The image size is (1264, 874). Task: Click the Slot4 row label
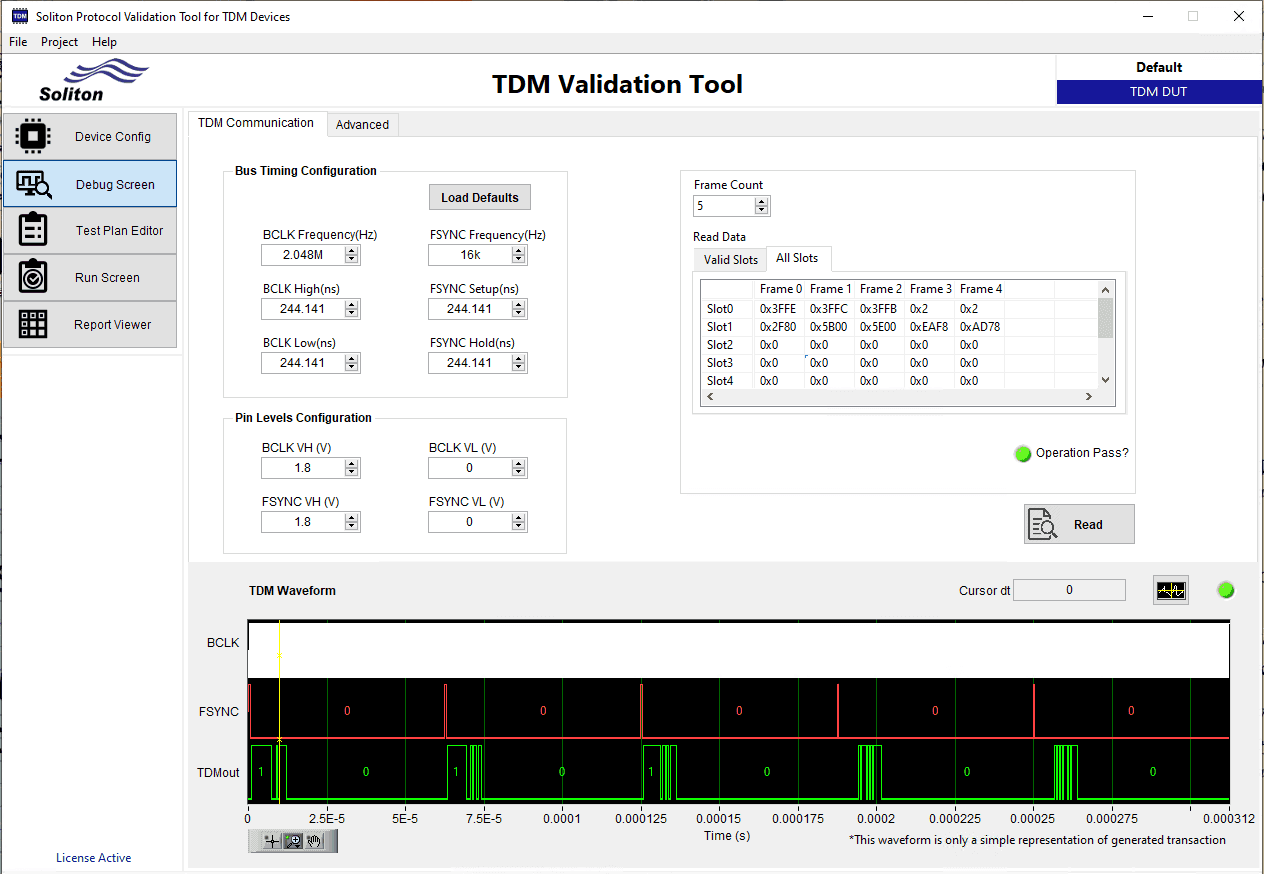click(x=720, y=381)
